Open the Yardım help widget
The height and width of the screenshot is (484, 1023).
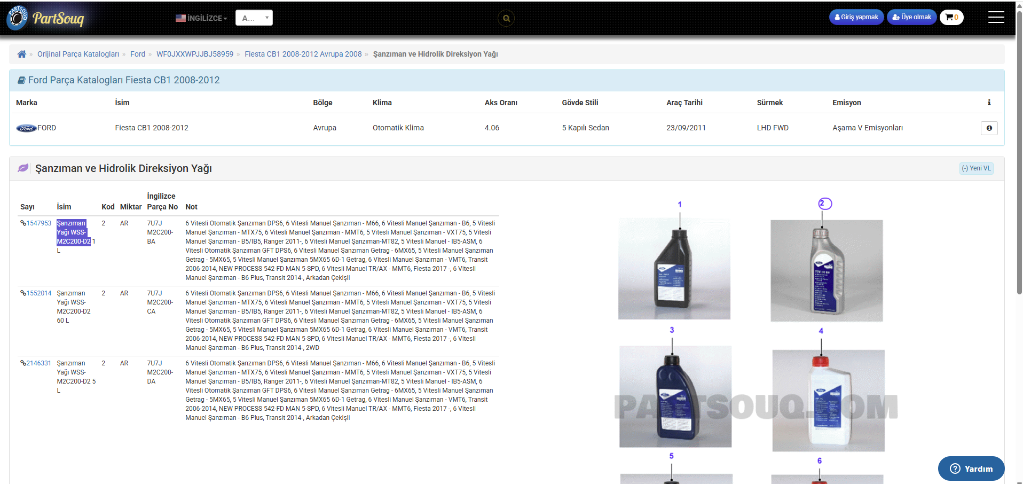pyautogui.click(x=970, y=468)
